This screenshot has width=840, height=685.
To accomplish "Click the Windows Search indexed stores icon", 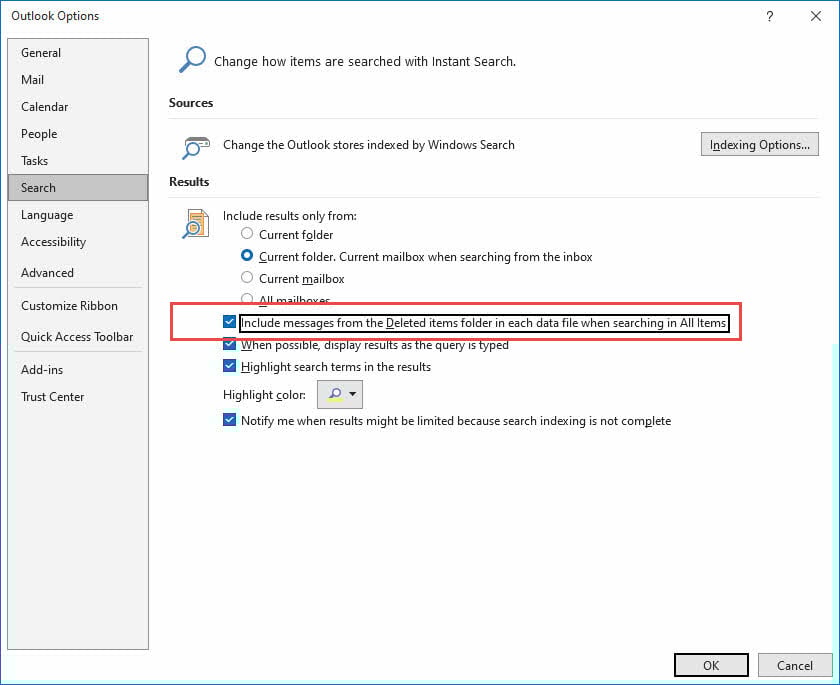I will point(196,147).
